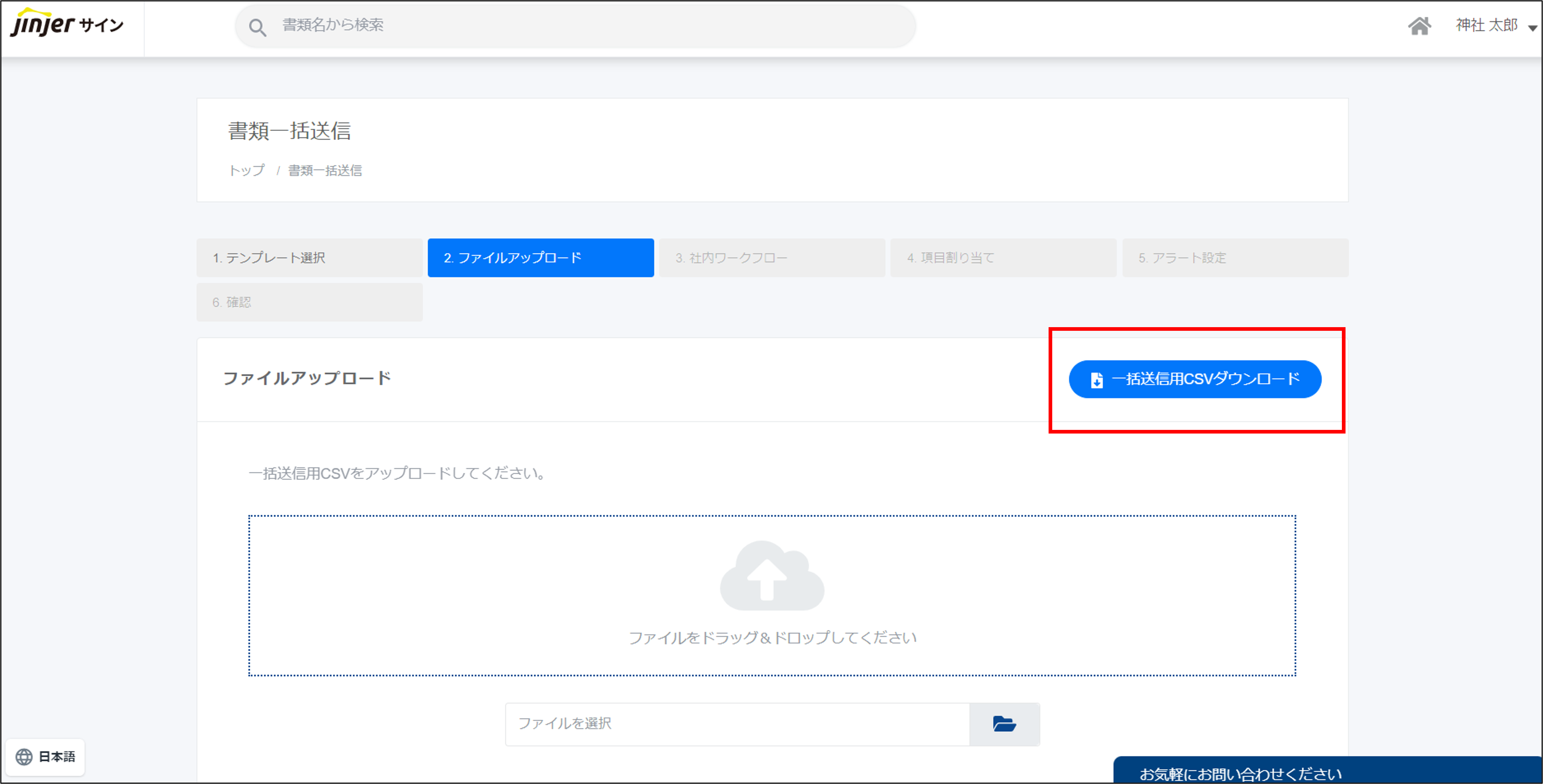Viewport: 1543px width, 784px height.
Task: Open the 日本語 language selector
Action: (57, 756)
